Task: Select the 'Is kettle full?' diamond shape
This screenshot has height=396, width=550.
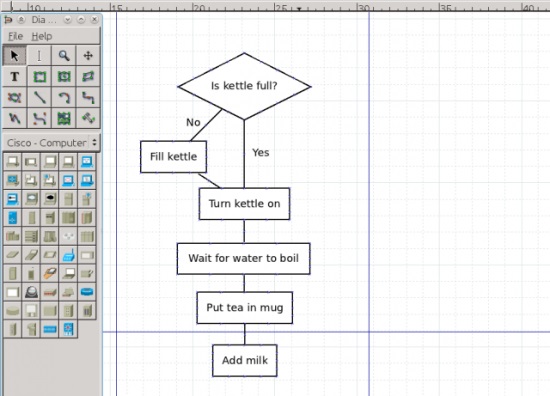Action: click(244, 86)
